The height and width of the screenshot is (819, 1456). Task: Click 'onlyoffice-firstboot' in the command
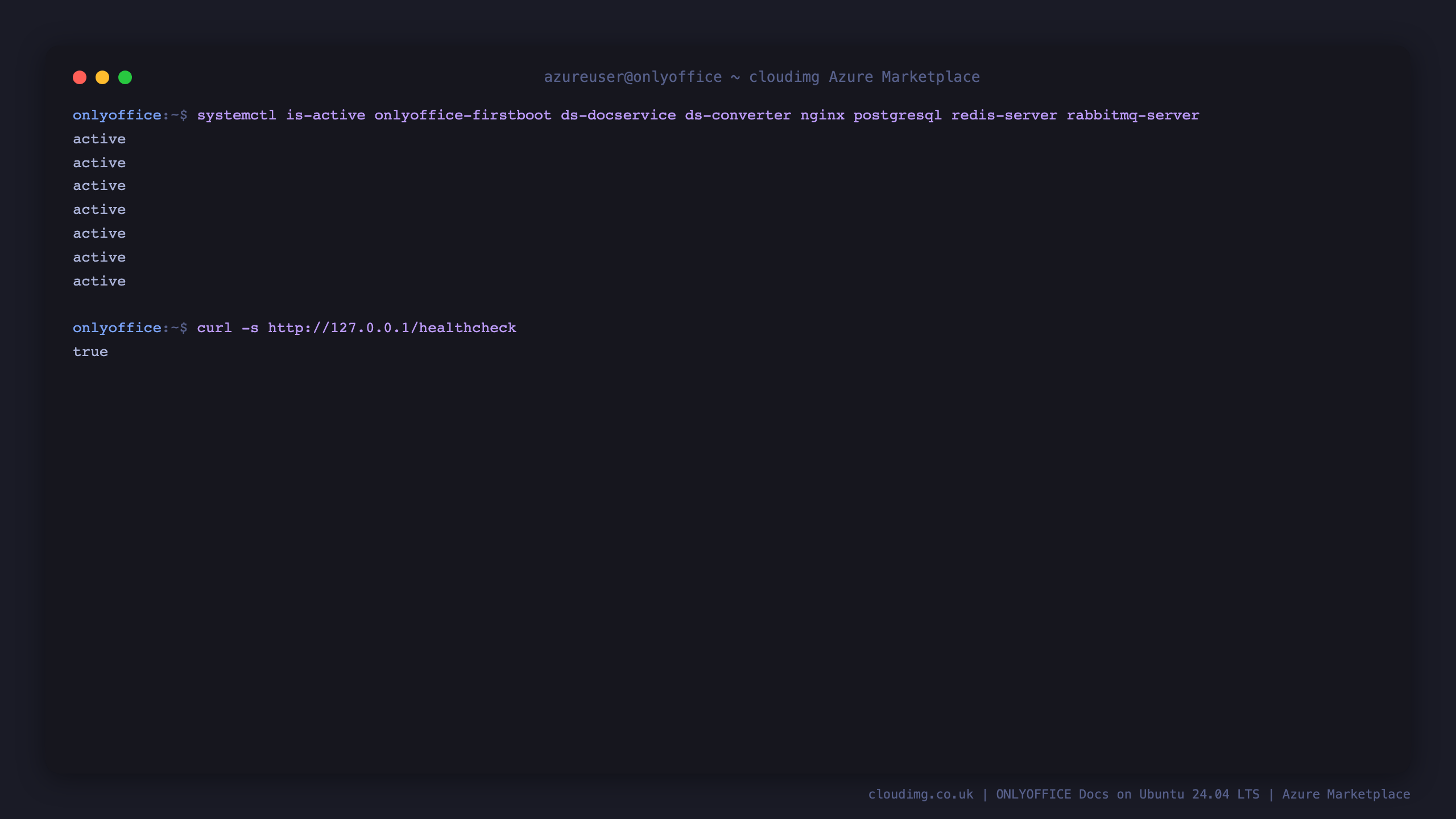tap(463, 115)
